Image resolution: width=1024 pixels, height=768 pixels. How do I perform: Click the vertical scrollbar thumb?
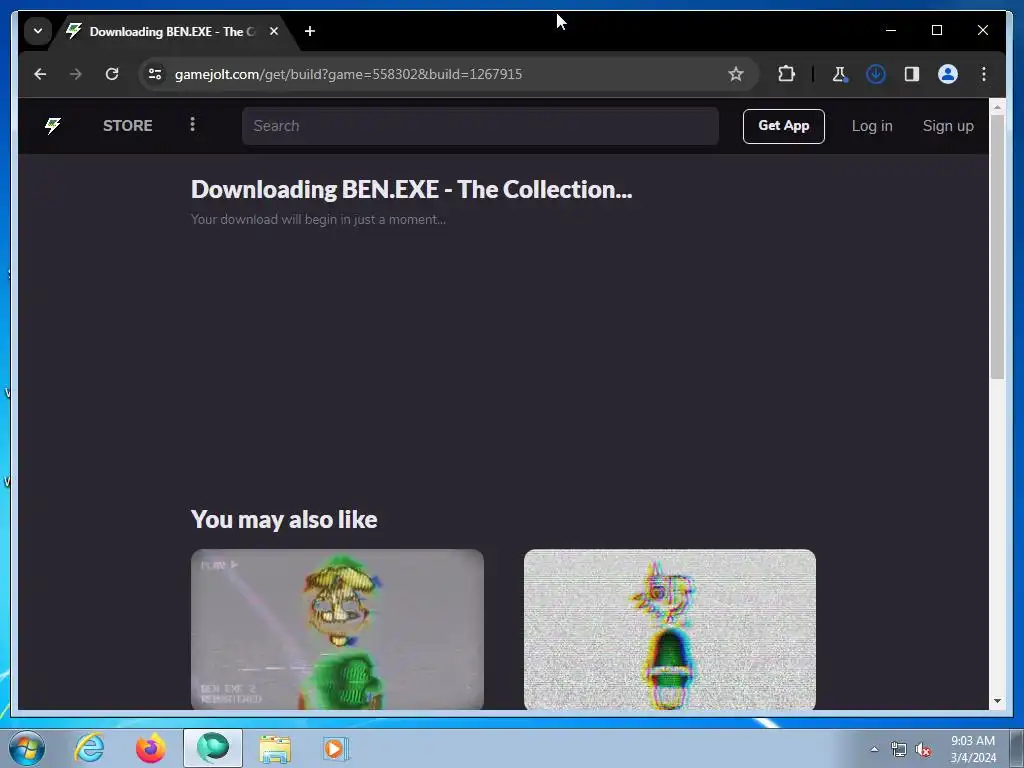click(x=997, y=246)
